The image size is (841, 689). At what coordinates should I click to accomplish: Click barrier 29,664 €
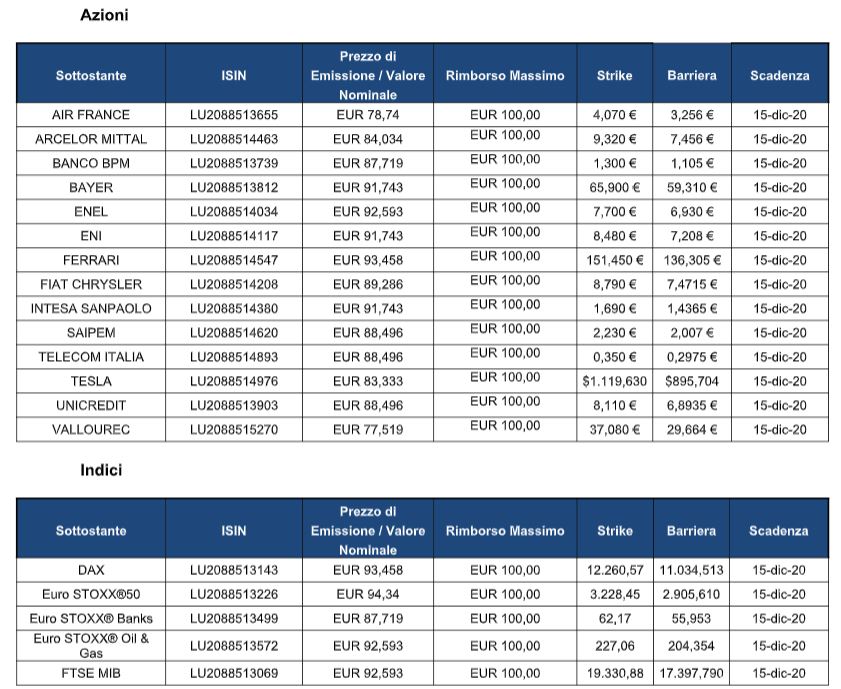pyautogui.click(x=692, y=429)
